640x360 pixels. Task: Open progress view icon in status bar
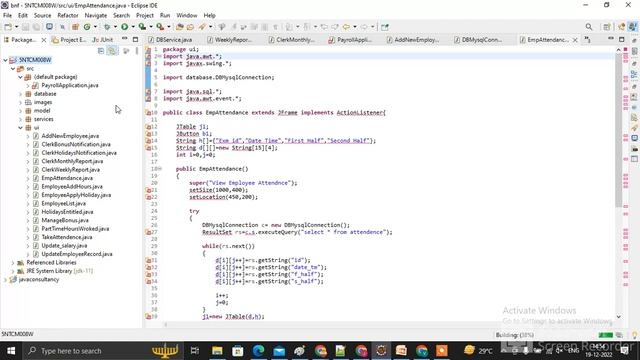pyautogui.click(x=620, y=335)
